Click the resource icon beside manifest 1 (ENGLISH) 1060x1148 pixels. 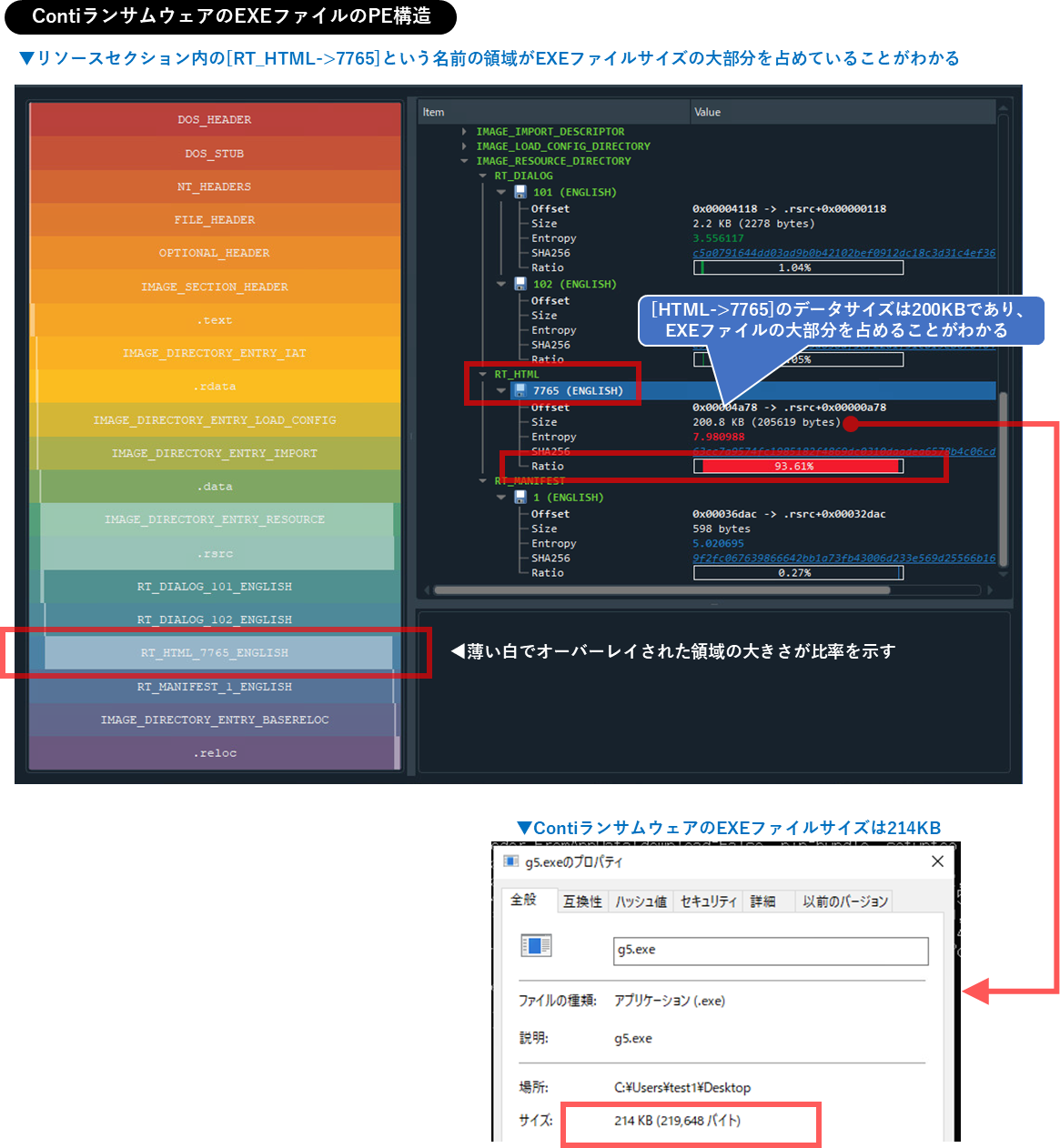coord(520,497)
